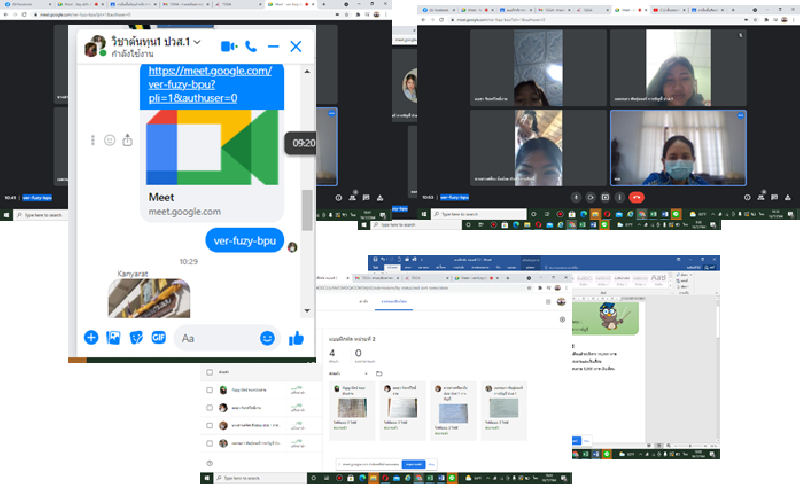Turn off the camera in Google Meet
The width and height of the screenshot is (800, 484).
coord(591,197)
